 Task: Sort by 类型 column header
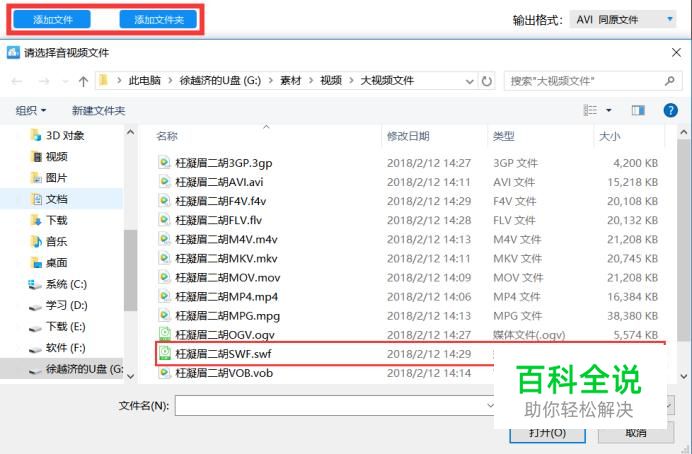coord(504,136)
